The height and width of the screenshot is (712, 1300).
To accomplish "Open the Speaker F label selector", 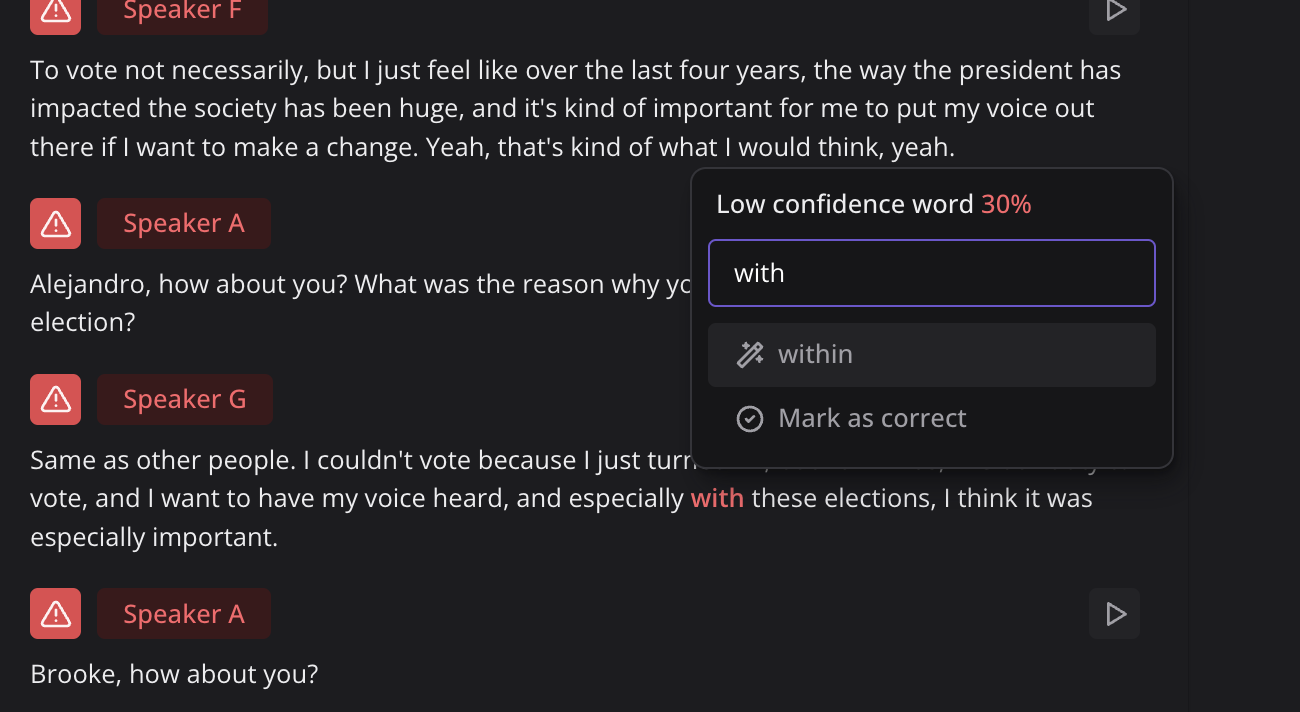I will [x=182, y=12].
